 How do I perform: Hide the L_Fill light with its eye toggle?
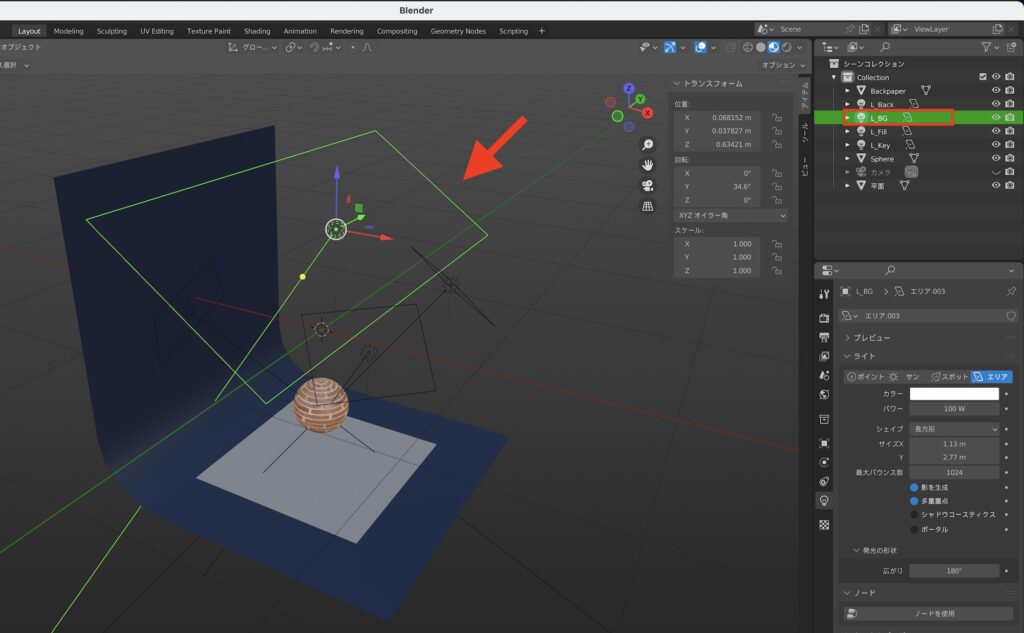996,131
